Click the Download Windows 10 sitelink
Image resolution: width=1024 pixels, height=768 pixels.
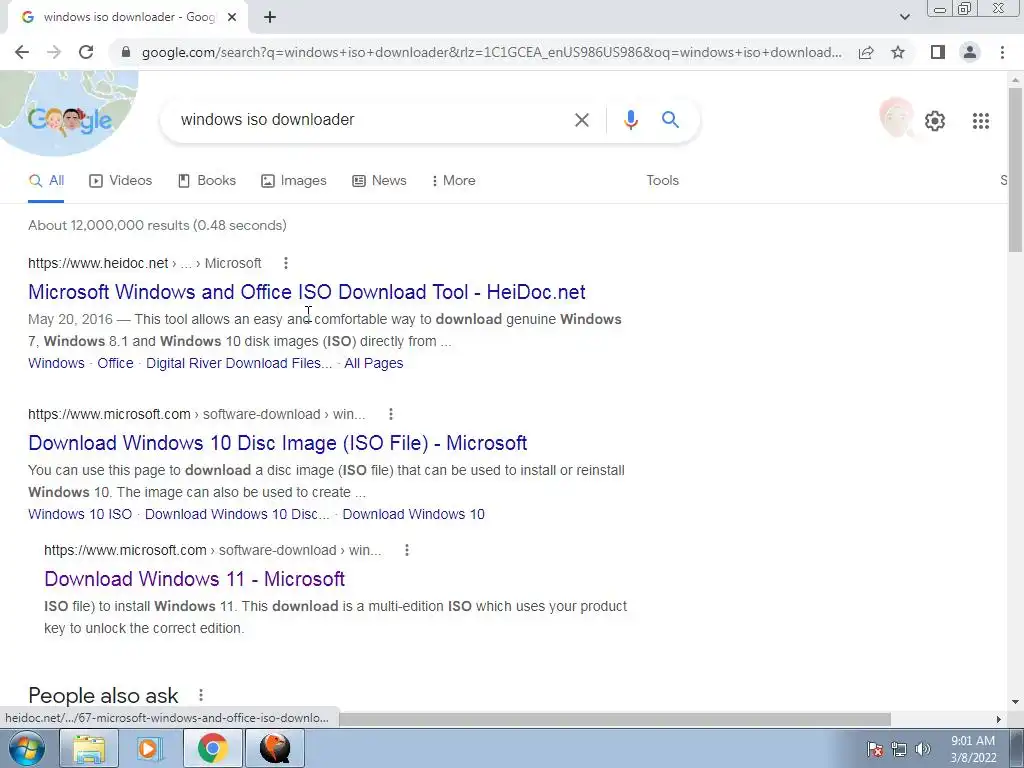pos(413,515)
